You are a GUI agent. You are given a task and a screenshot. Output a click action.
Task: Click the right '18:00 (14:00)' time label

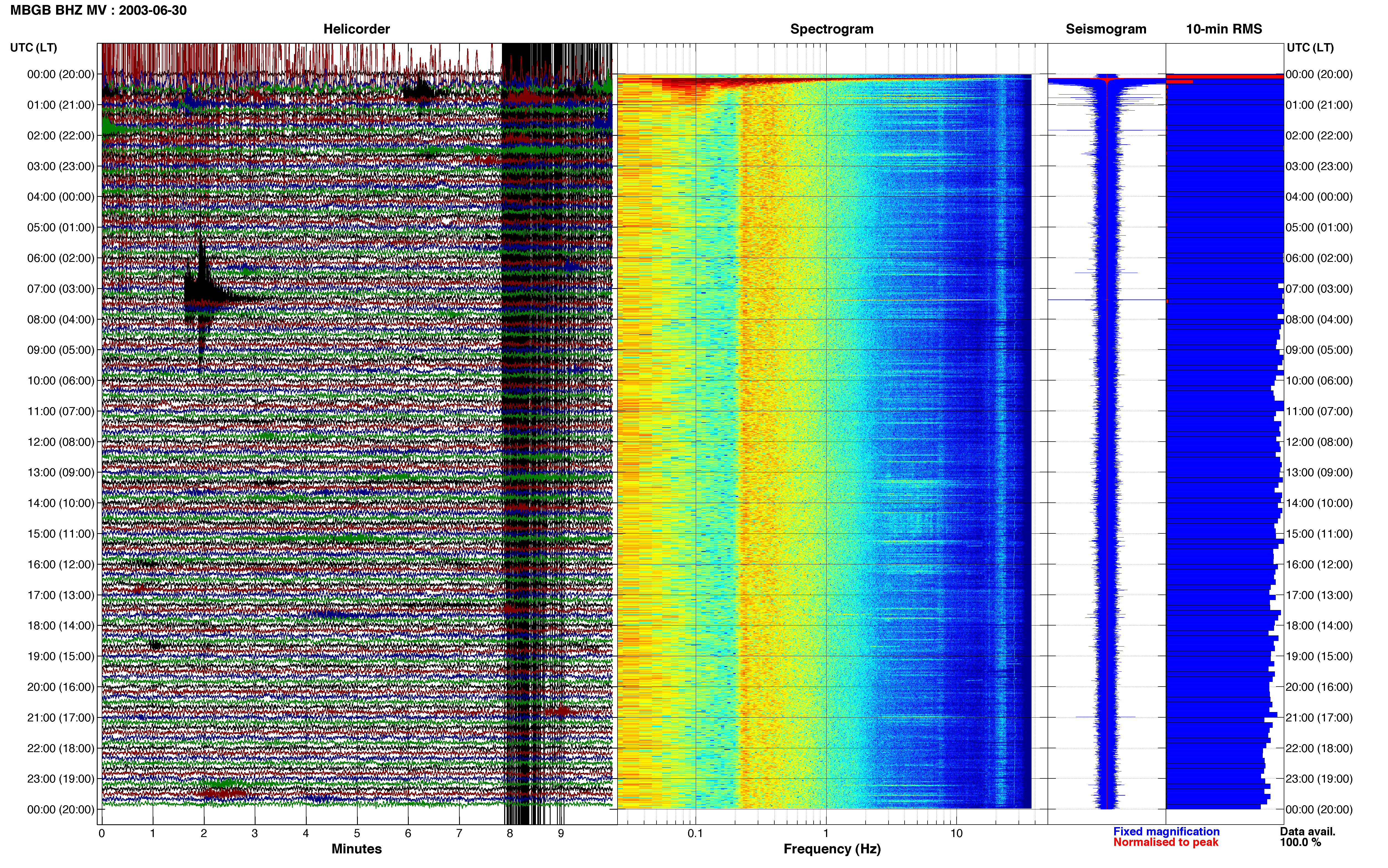point(1319,626)
